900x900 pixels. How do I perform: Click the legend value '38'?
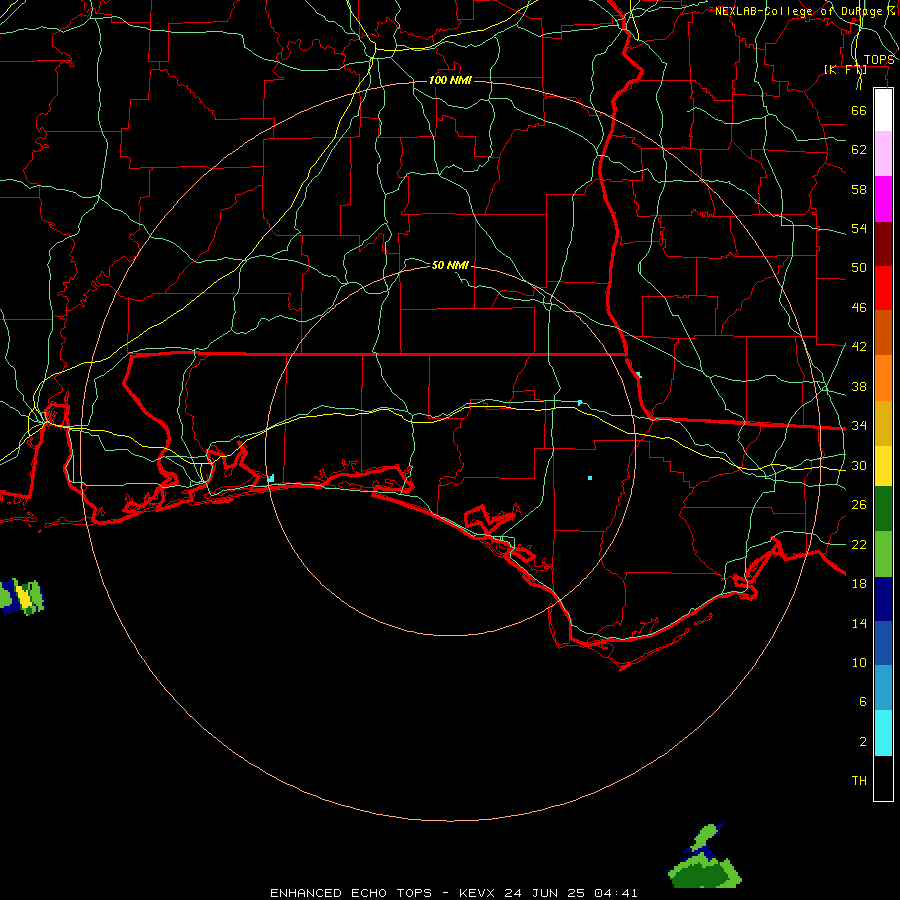[x=859, y=386]
